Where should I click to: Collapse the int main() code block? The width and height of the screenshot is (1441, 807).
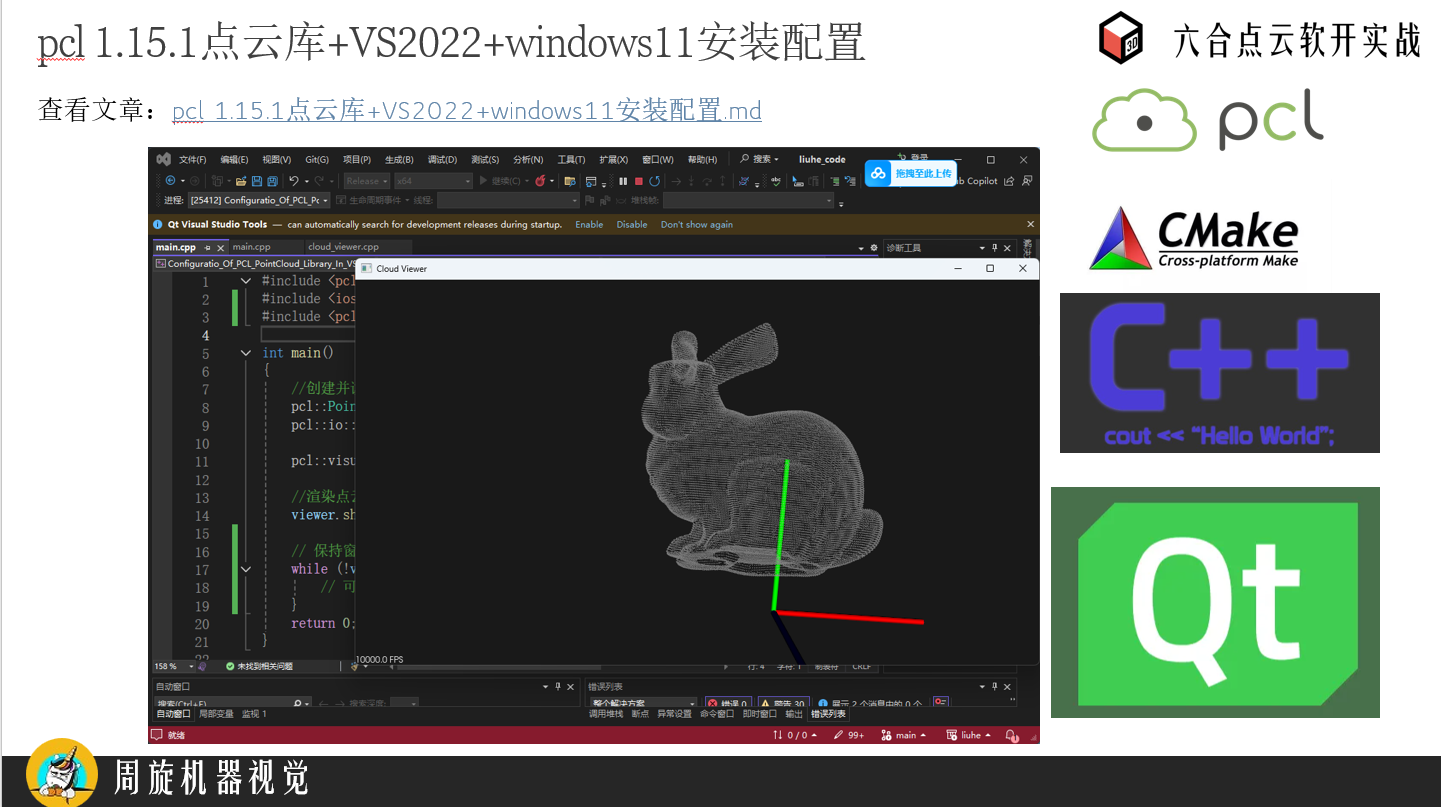tap(246, 353)
